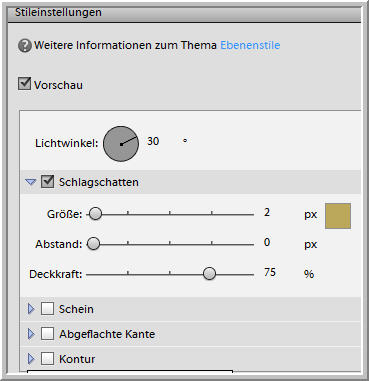Open the shadow color swatch
Viewport: 369px width, 381px height.
[338, 216]
